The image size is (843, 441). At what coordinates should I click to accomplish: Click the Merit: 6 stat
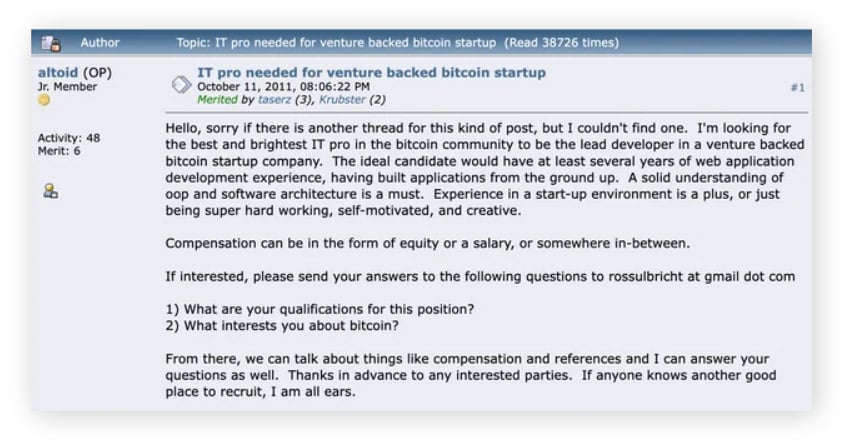(59, 151)
